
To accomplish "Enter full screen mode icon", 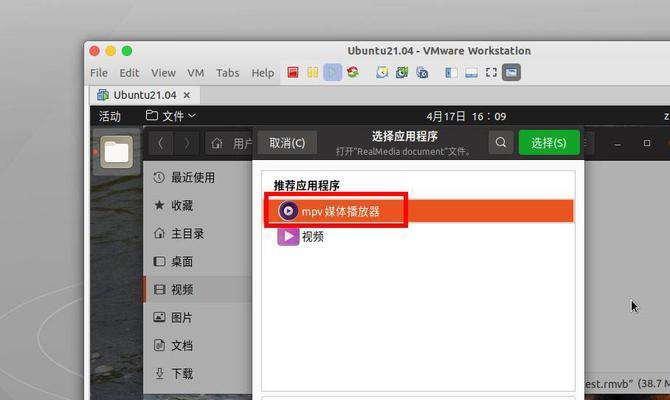I will click(491, 72).
